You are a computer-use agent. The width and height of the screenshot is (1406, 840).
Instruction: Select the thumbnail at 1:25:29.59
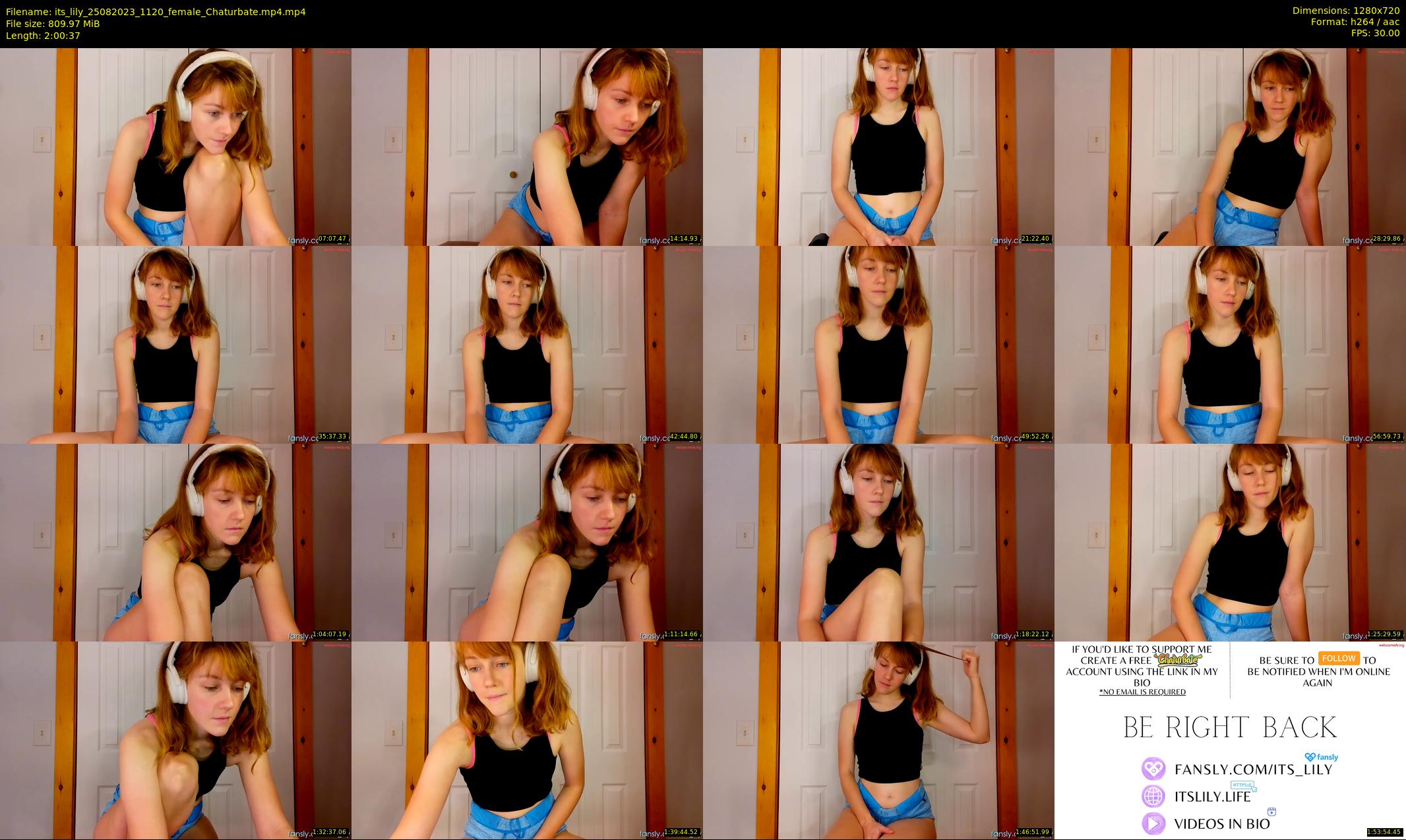1230,542
